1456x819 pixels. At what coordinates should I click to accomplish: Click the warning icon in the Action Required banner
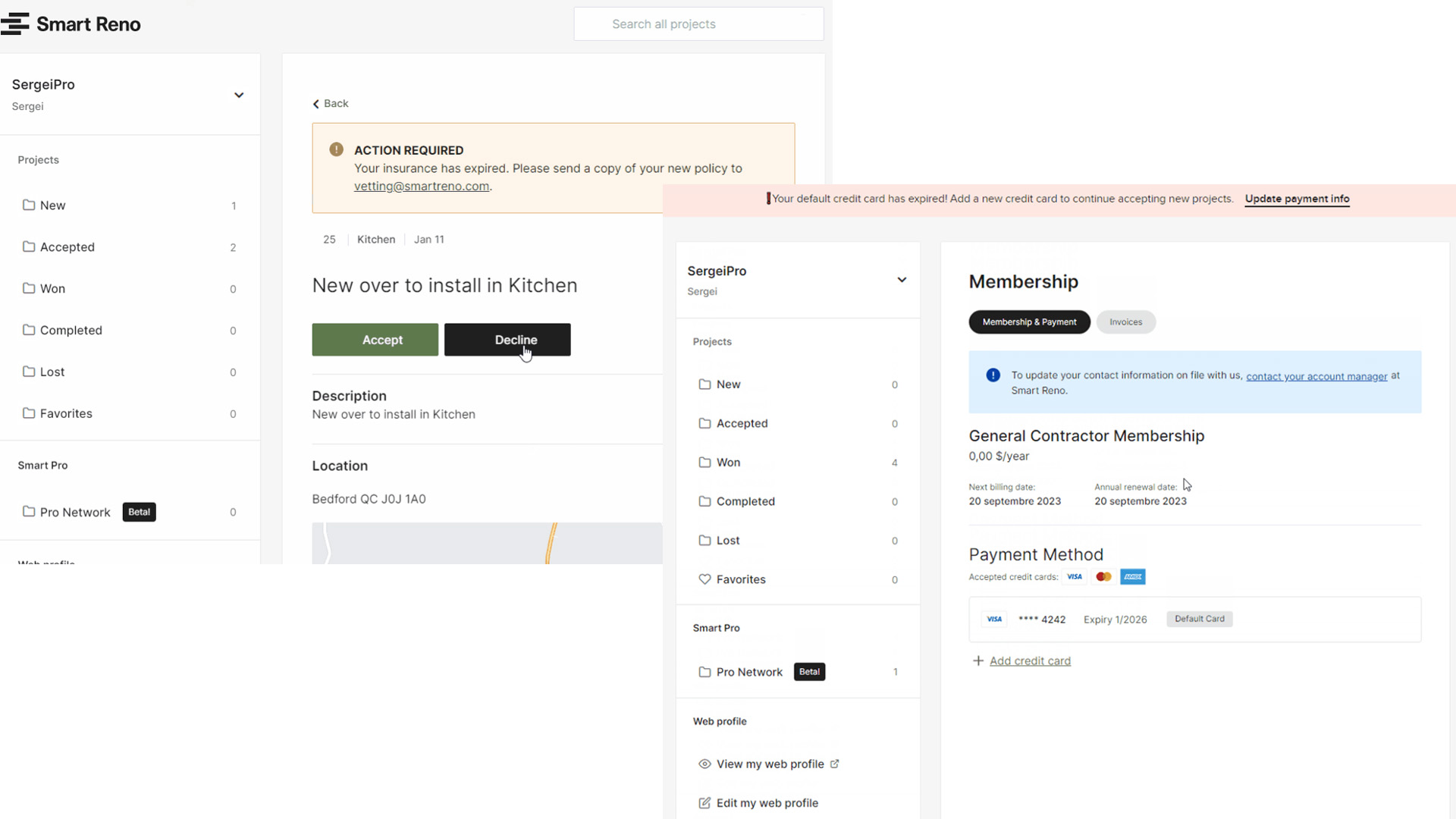coord(337,150)
